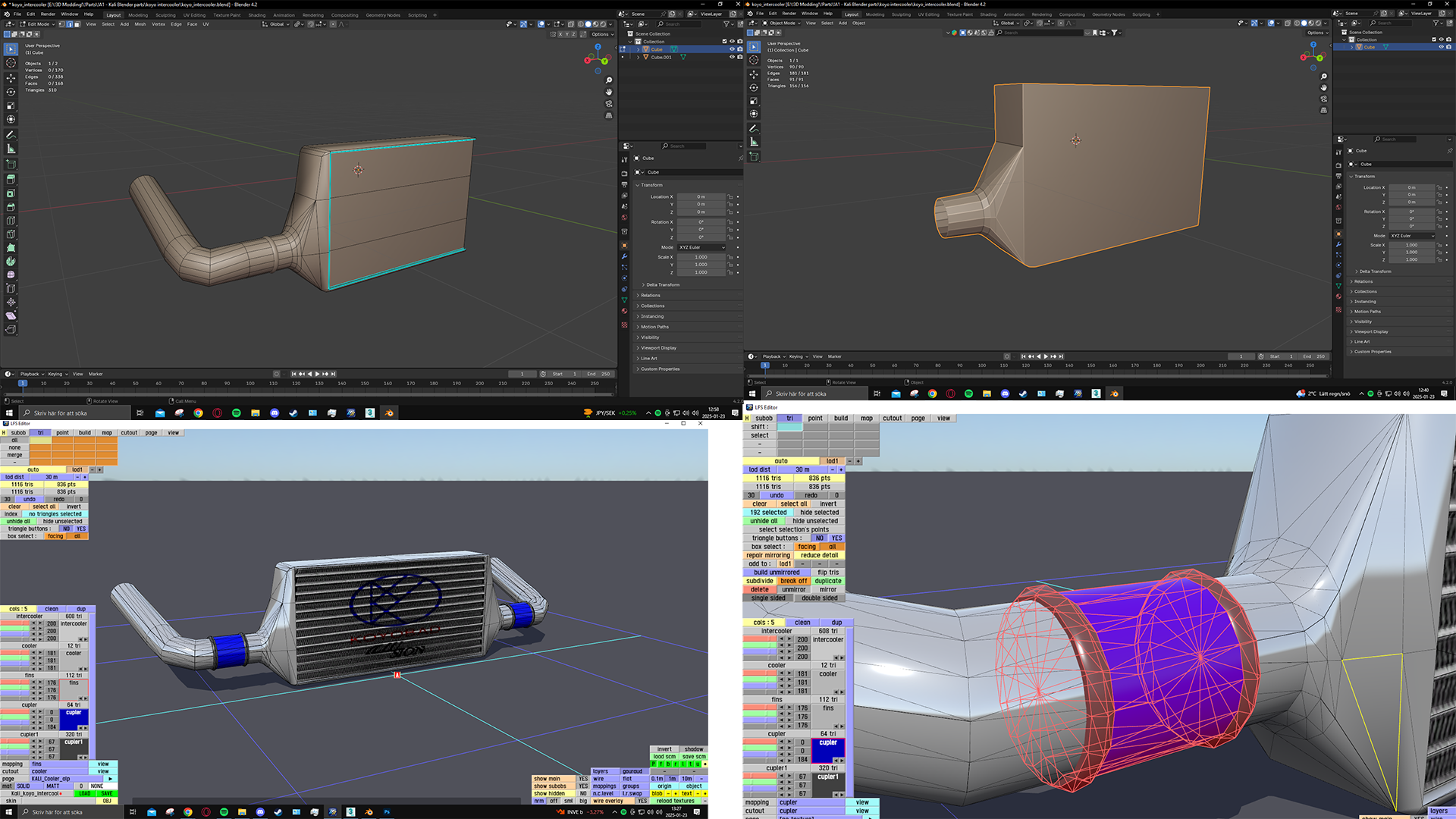Open the Mesh menu in Edit Mode header
The width and height of the screenshot is (1456, 819).
pos(140,24)
